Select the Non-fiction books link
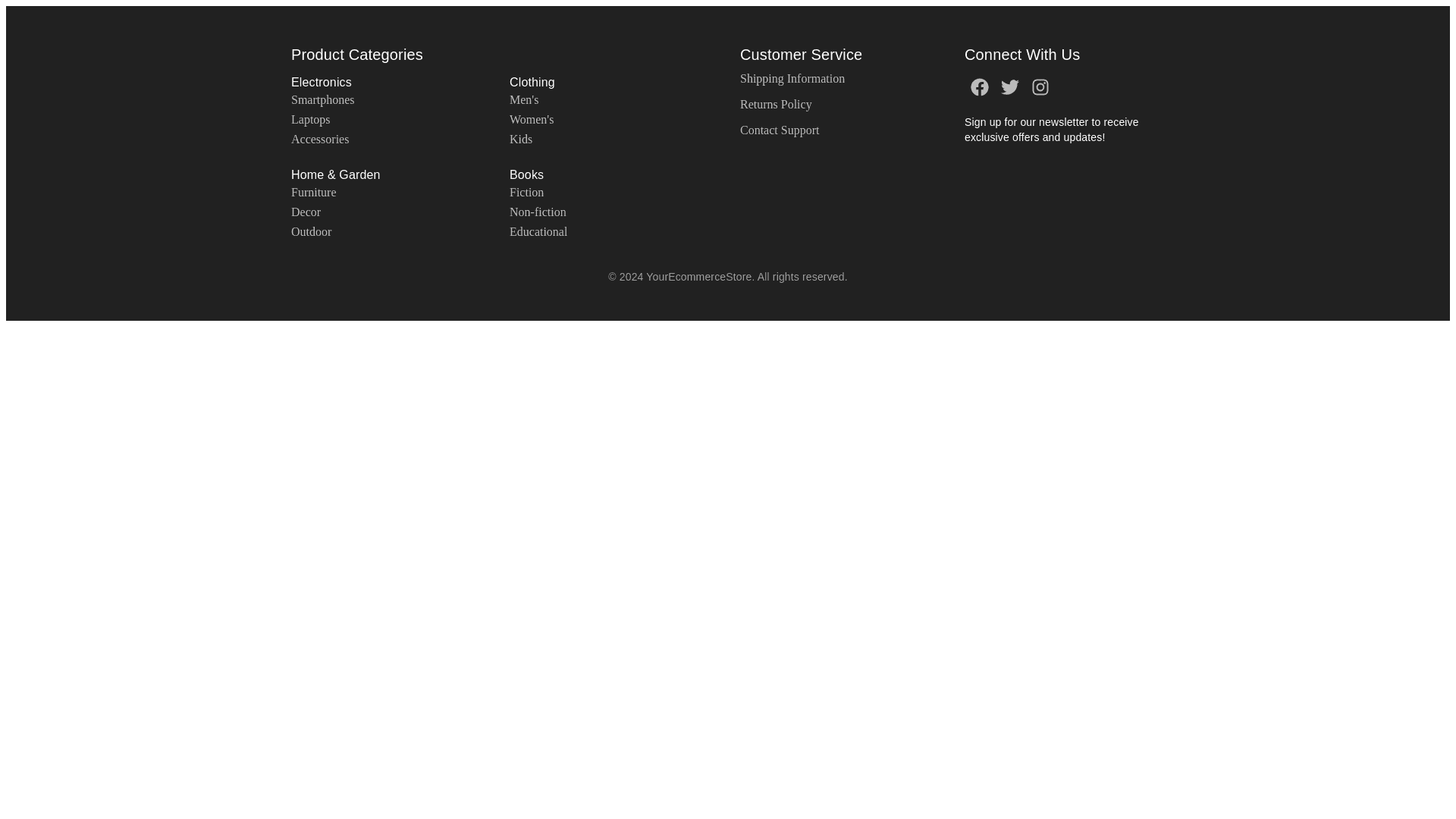This screenshot has width=1456, height=819. point(537,212)
